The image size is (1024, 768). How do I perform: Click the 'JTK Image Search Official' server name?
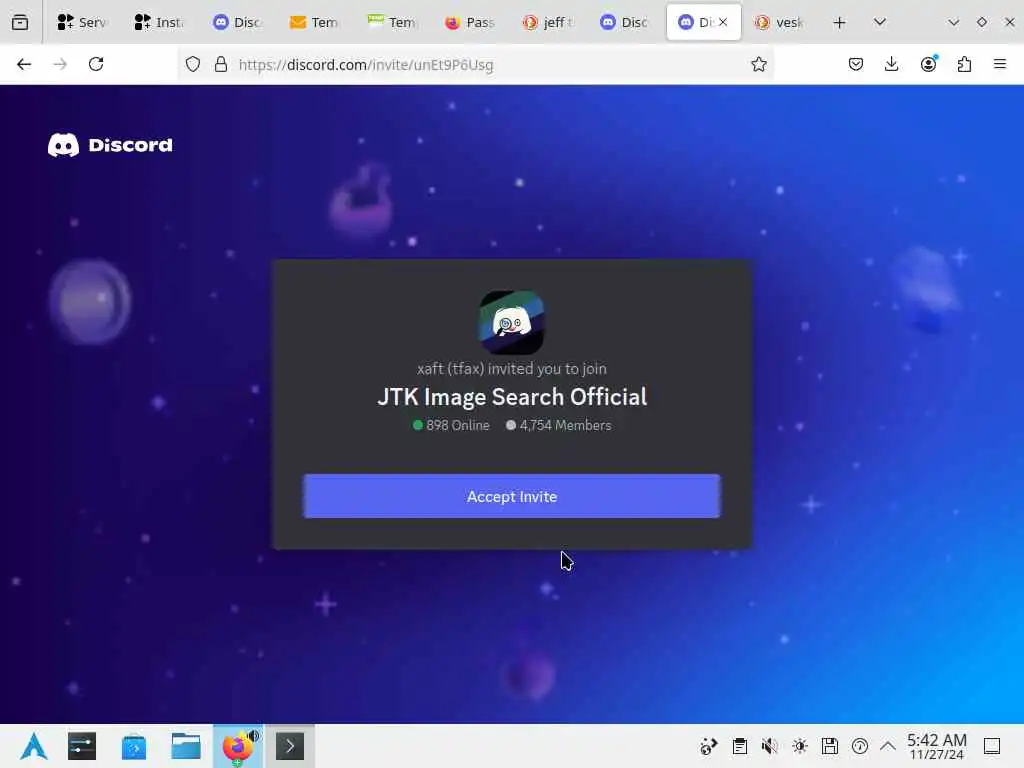[512, 397]
